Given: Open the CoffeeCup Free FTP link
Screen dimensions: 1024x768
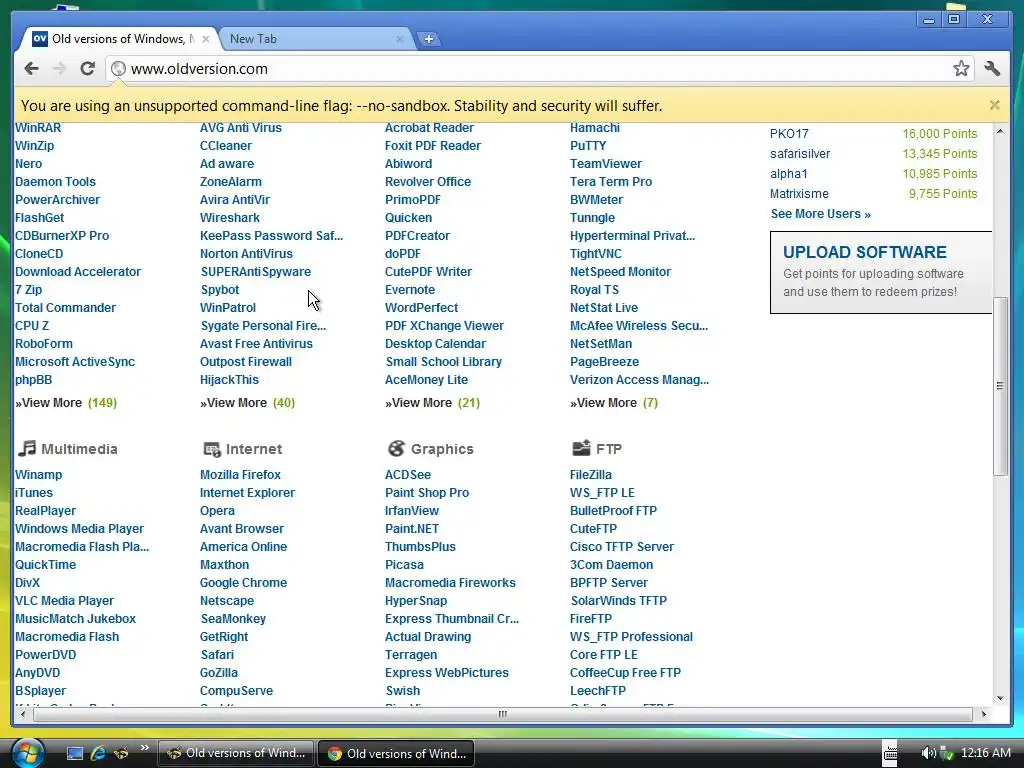Looking at the screenshot, I should click(x=625, y=673).
